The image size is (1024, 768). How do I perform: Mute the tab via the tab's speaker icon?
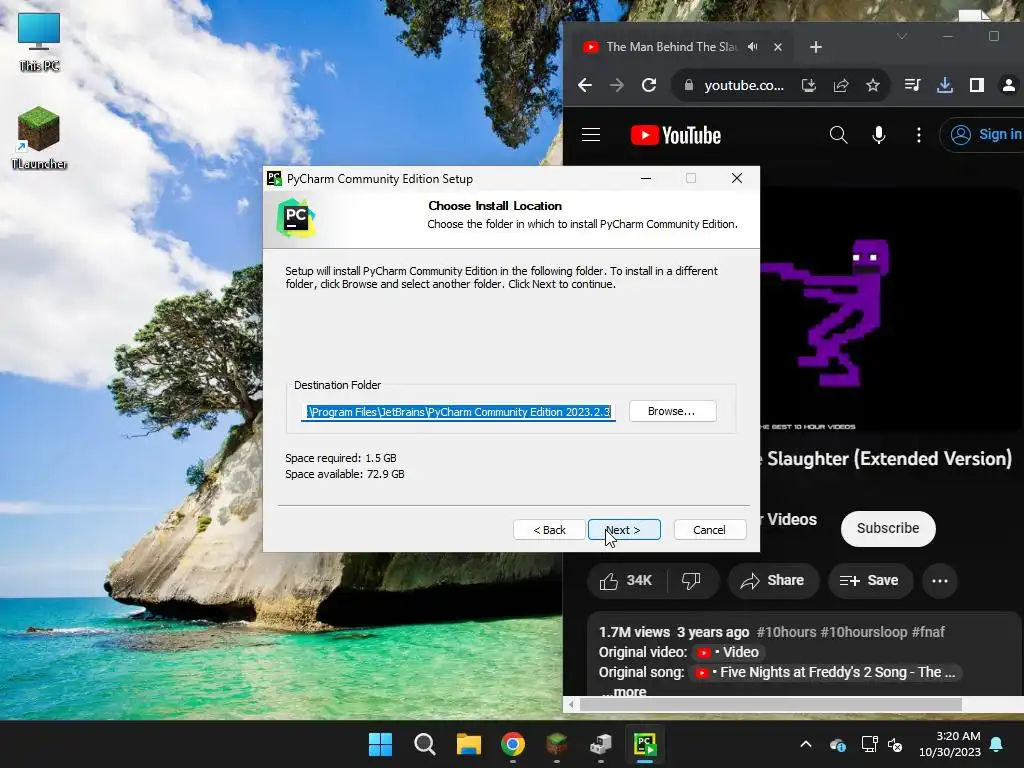(753, 47)
